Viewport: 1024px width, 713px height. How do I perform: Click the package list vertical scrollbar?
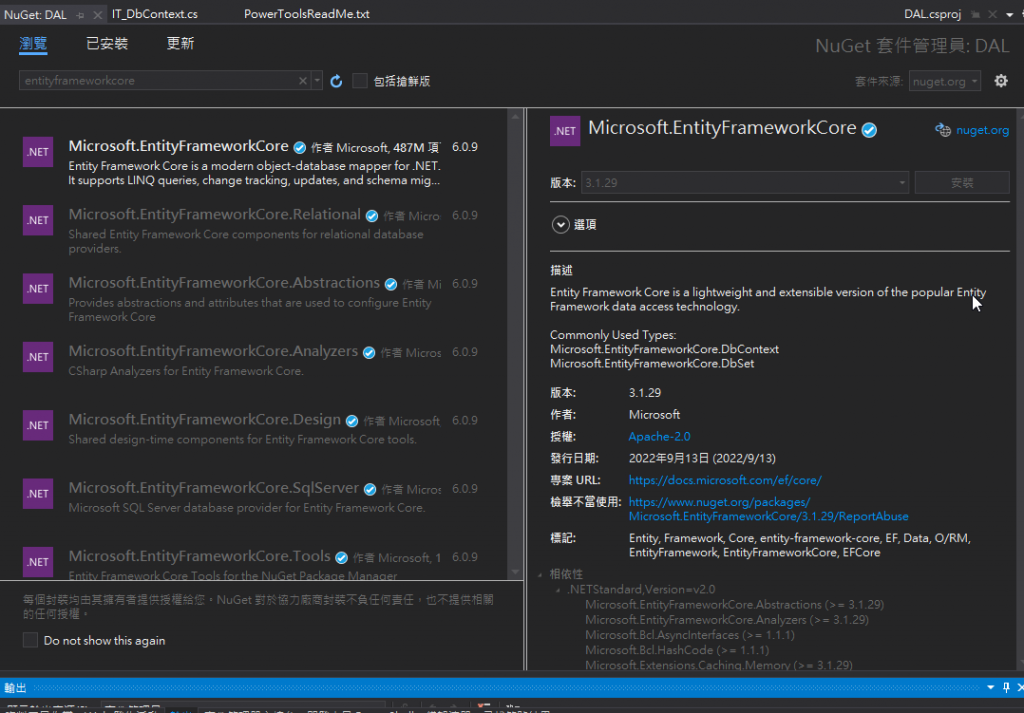tap(515, 343)
